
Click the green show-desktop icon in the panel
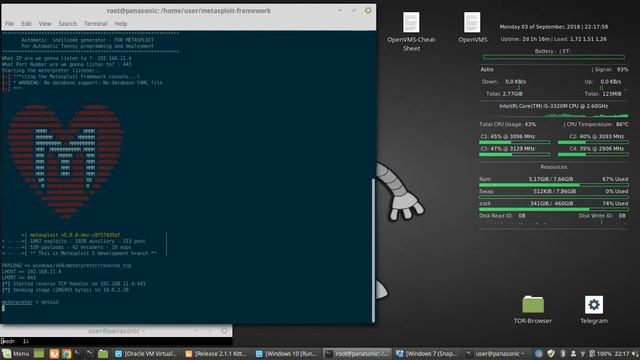coord(39,353)
